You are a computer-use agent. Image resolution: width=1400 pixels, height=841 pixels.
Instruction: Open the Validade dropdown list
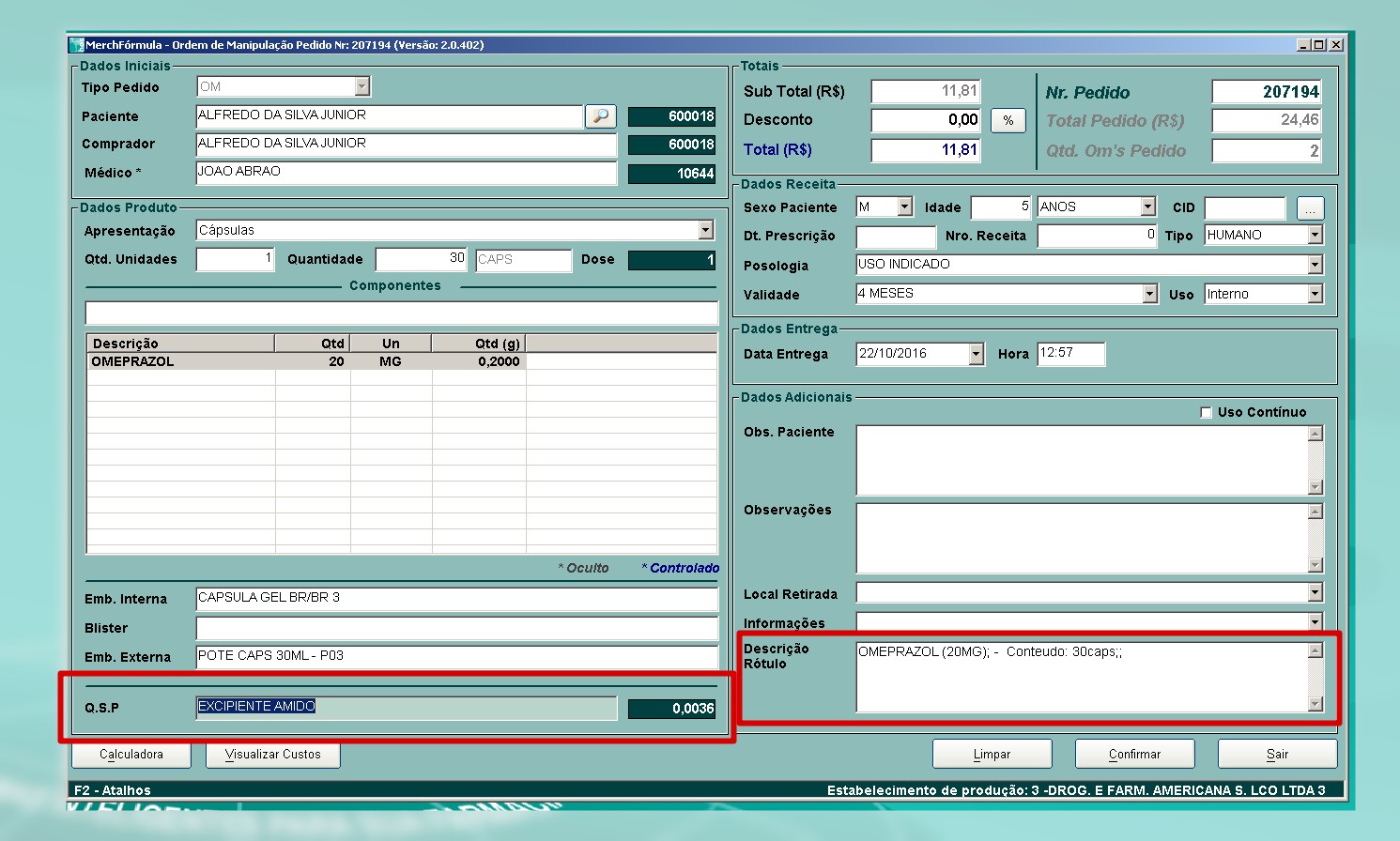pyautogui.click(x=1149, y=294)
